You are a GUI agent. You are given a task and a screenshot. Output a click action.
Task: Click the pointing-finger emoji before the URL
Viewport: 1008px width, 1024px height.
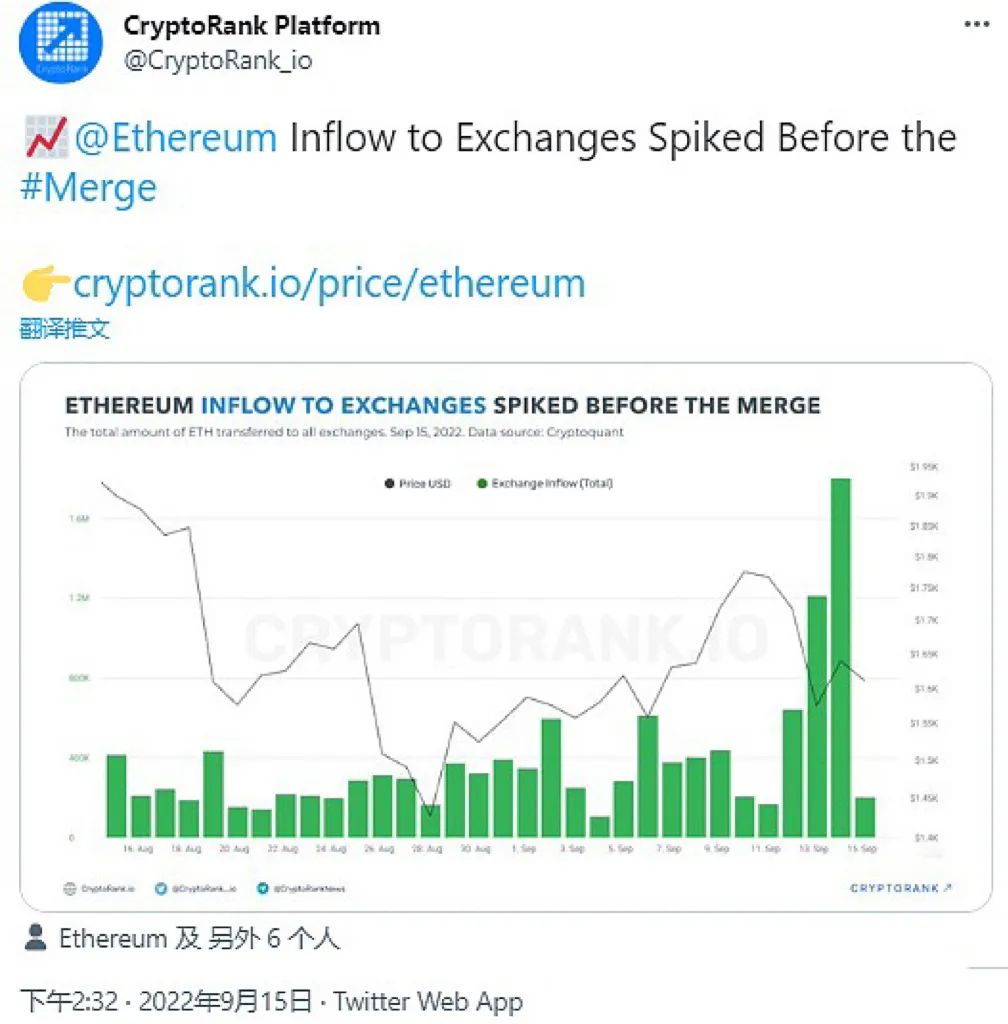(x=44, y=284)
